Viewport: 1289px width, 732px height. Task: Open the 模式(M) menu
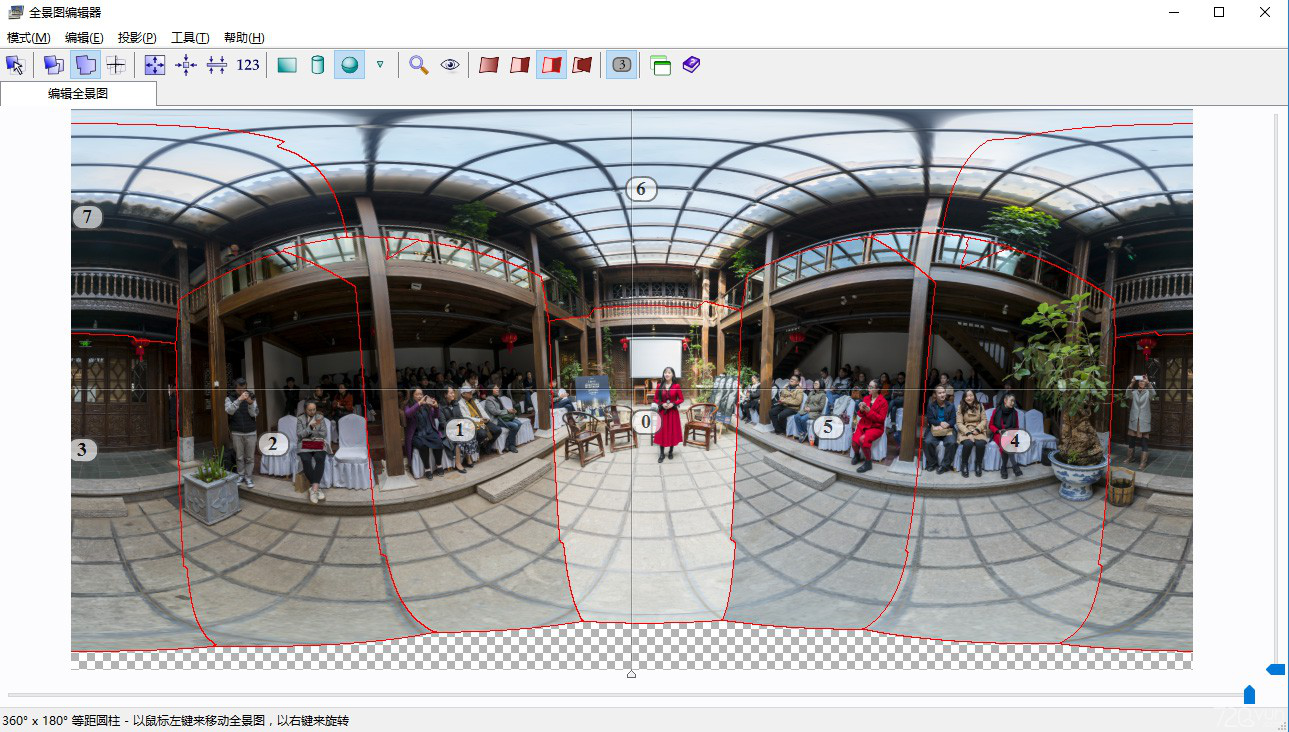point(28,38)
